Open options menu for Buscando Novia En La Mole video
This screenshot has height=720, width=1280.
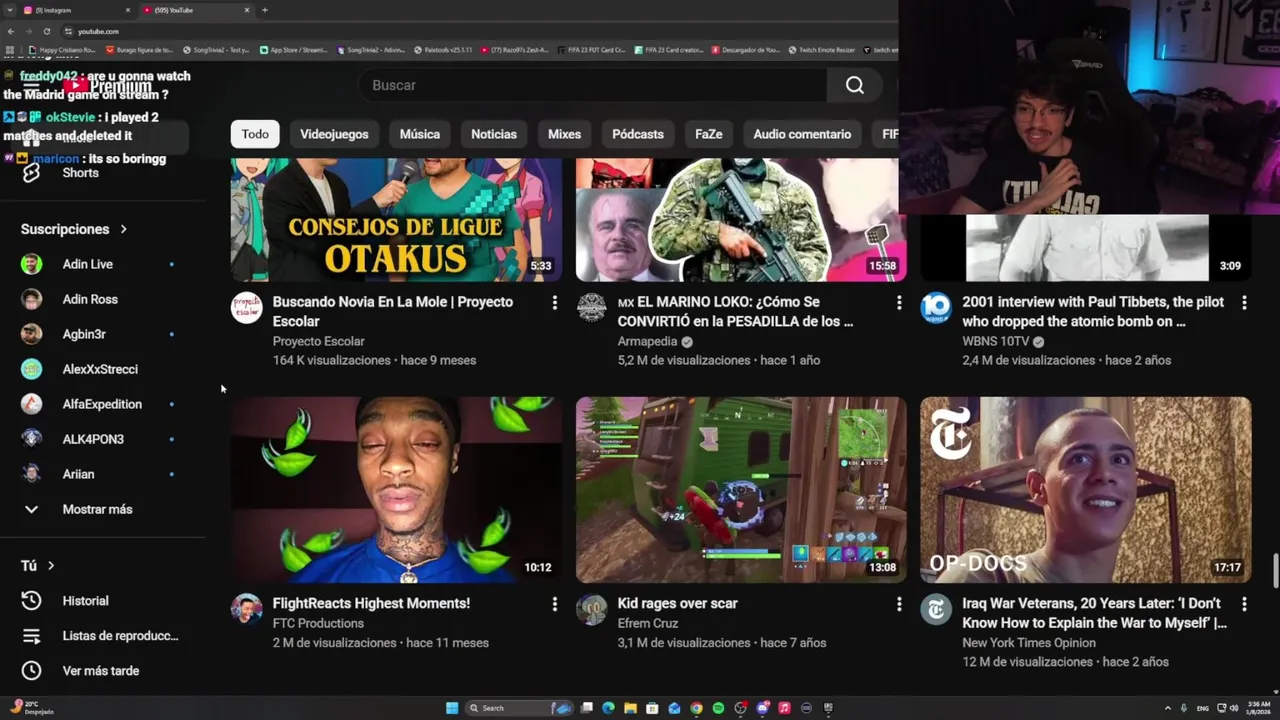coord(554,302)
